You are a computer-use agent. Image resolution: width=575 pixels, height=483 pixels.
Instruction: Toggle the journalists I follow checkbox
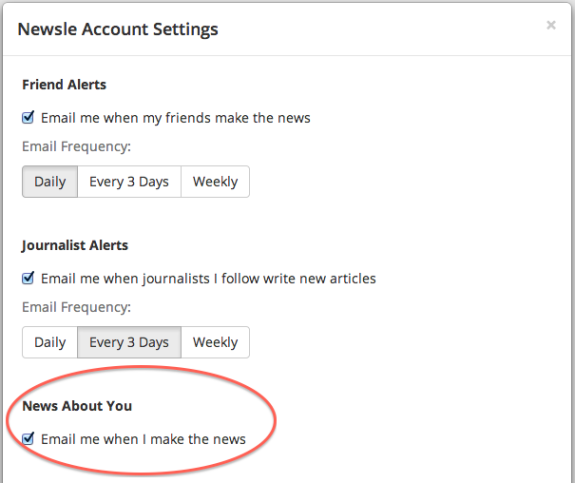tap(28, 278)
